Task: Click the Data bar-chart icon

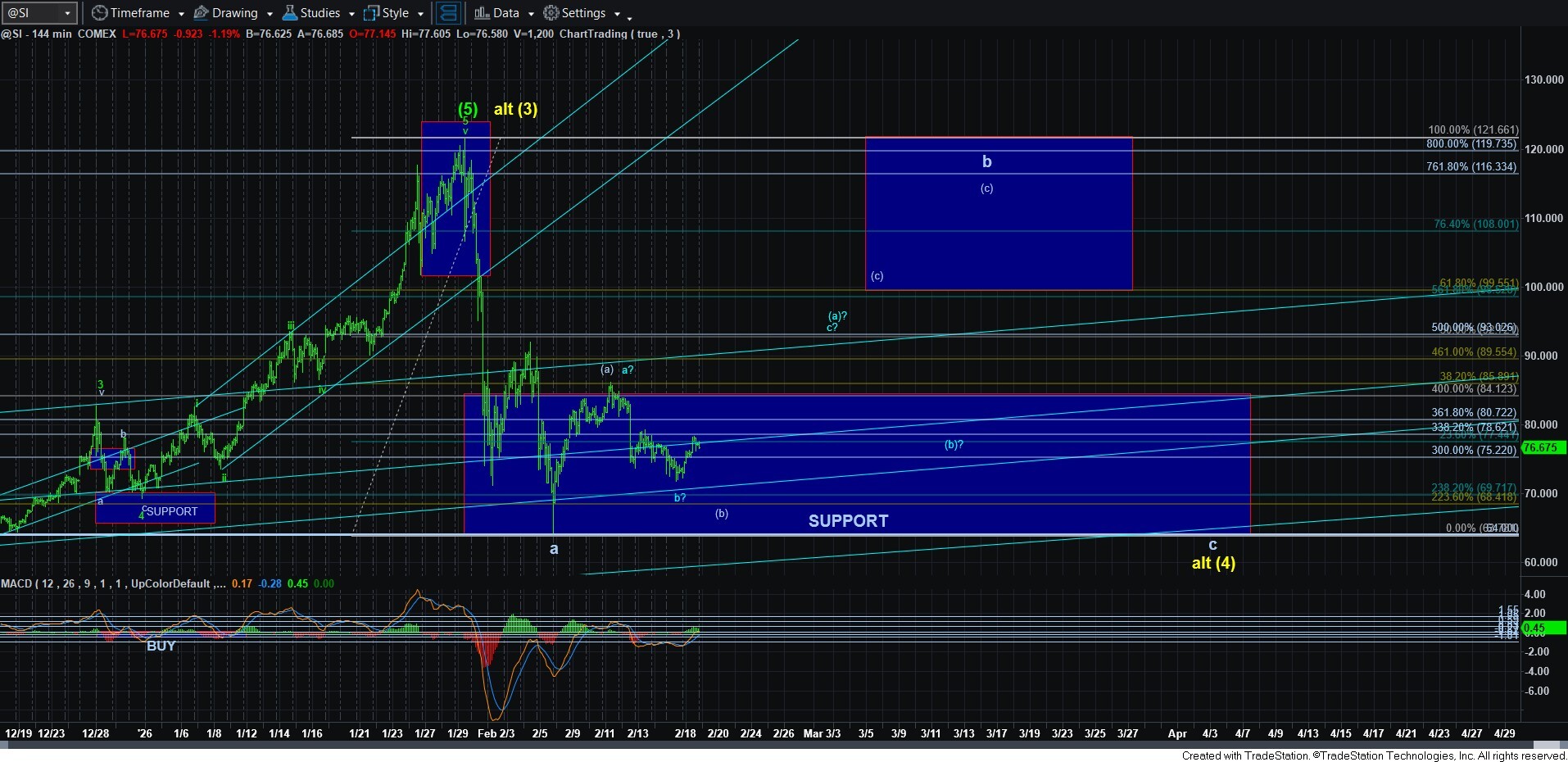Action: click(x=481, y=13)
